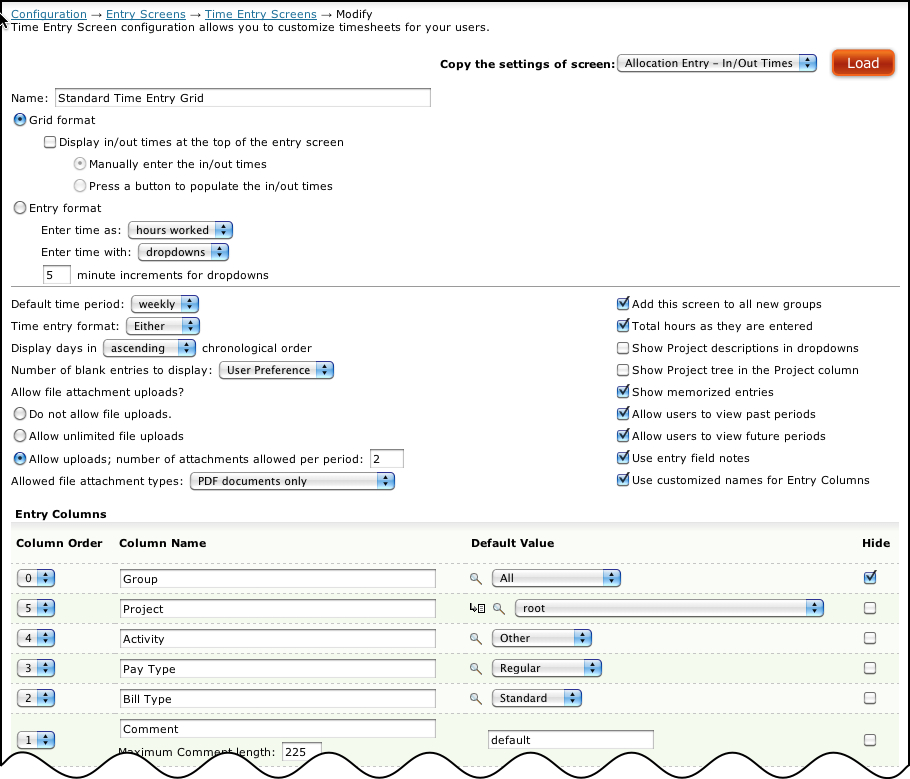
Task: Select Allow unlimited file uploads
Action: pyautogui.click(x=20, y=436)
